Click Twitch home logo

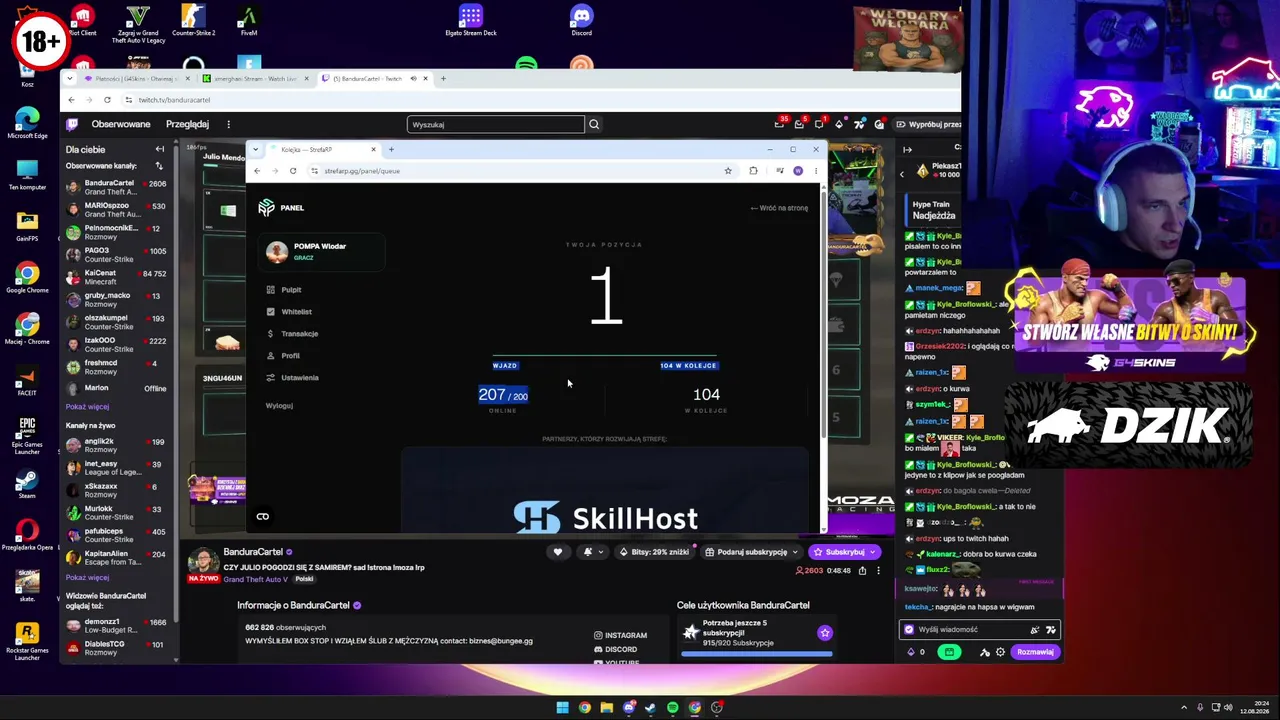[x=72, y=124]
